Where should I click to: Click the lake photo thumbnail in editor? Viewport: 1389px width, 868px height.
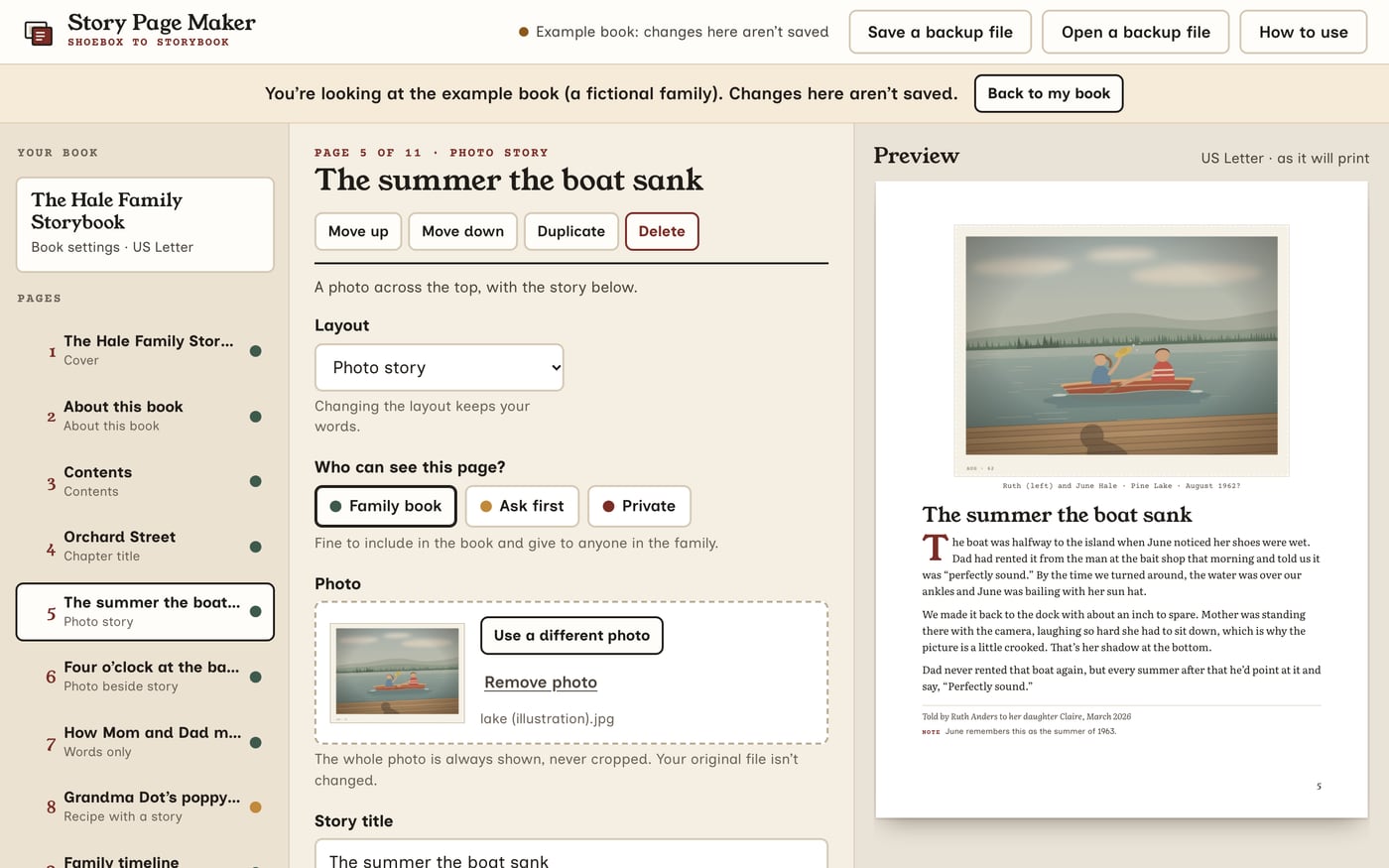tap(397, 673)
